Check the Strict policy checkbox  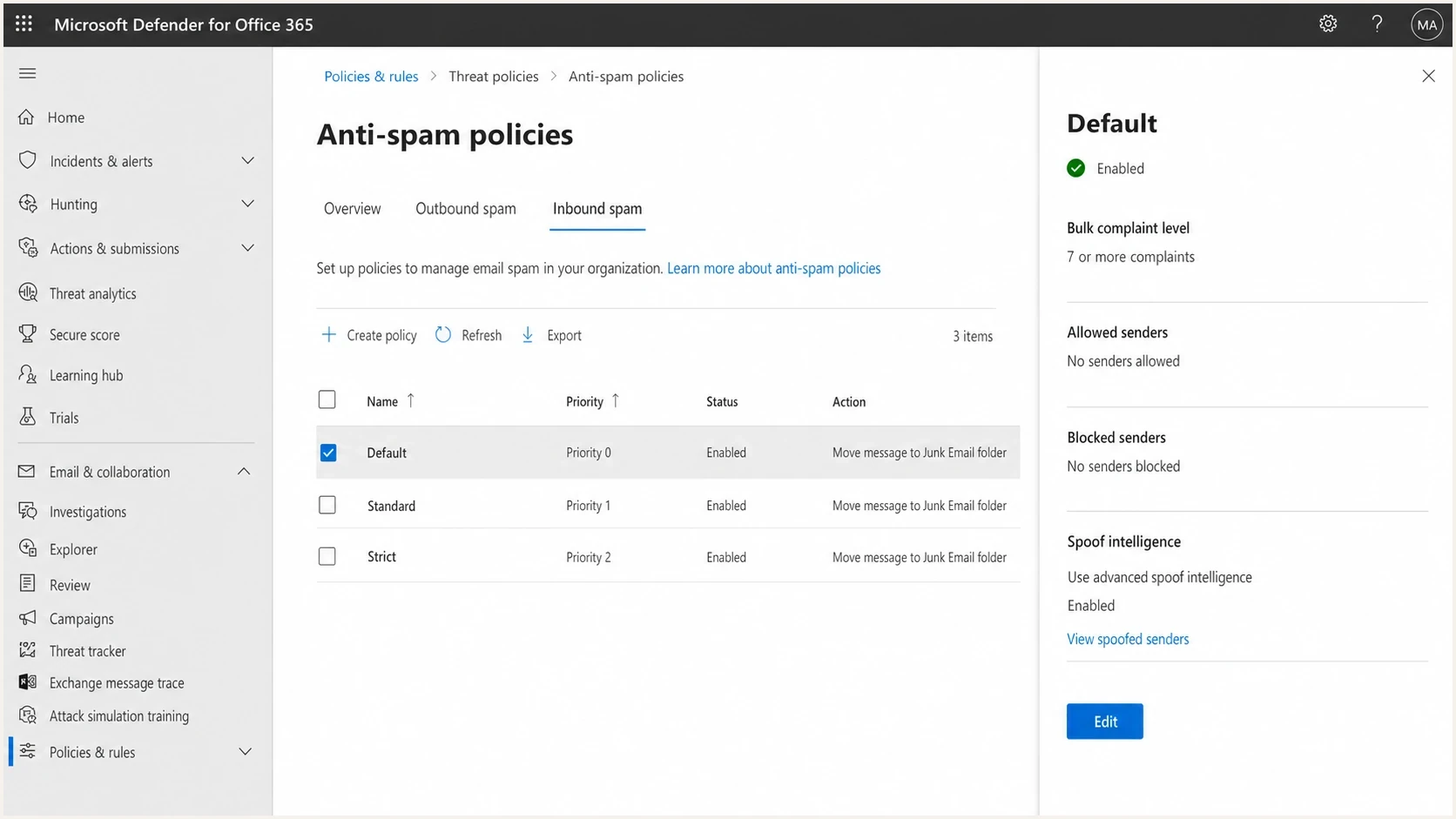[x=327, y=556]
